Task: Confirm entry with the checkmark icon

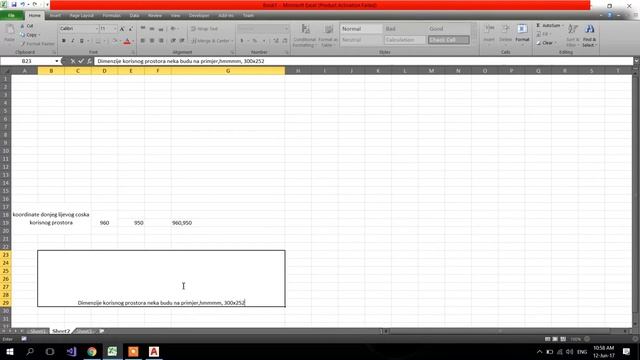Action: coord(81,61)
